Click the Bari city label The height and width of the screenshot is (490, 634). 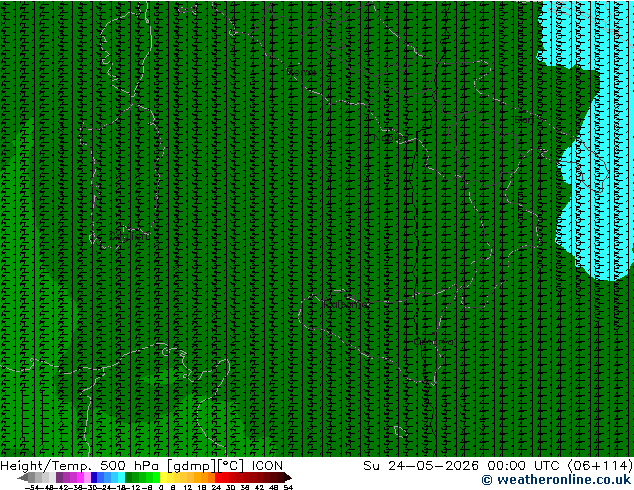524,120
